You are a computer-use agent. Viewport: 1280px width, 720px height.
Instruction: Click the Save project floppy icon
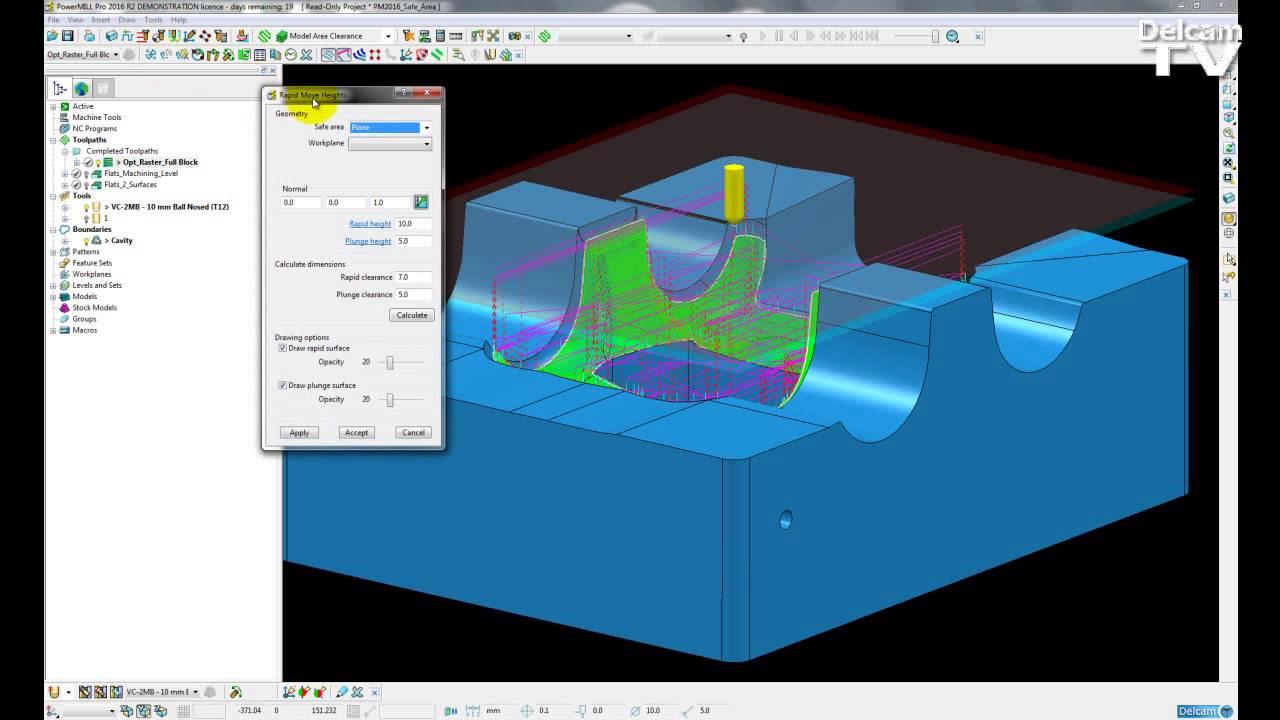click(68, 36)
